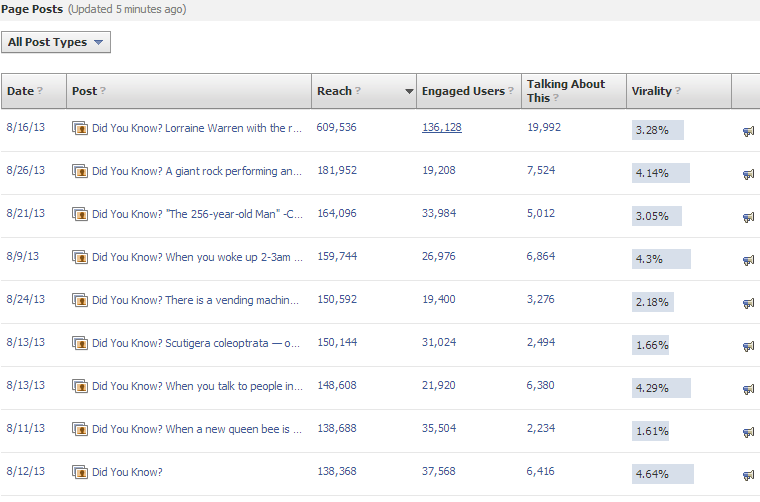The height and width of the screenshot is (502, 760).
Task: Click the help icon next to the Virality header
Action: pos(678,90)
